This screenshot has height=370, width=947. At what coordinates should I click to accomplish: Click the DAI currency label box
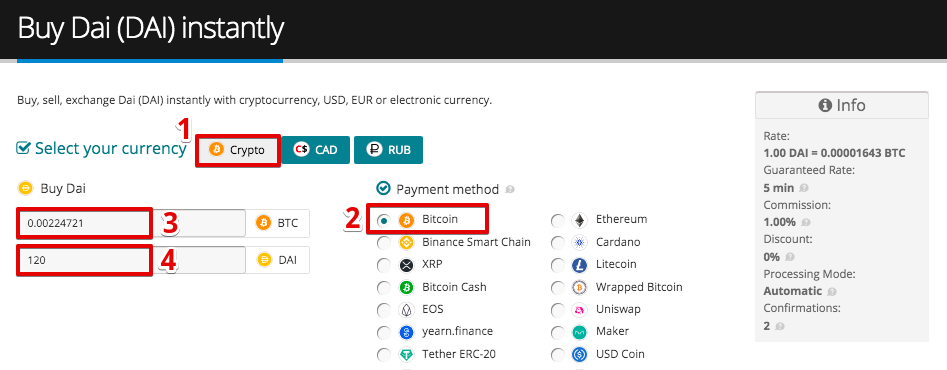point(278,261)
